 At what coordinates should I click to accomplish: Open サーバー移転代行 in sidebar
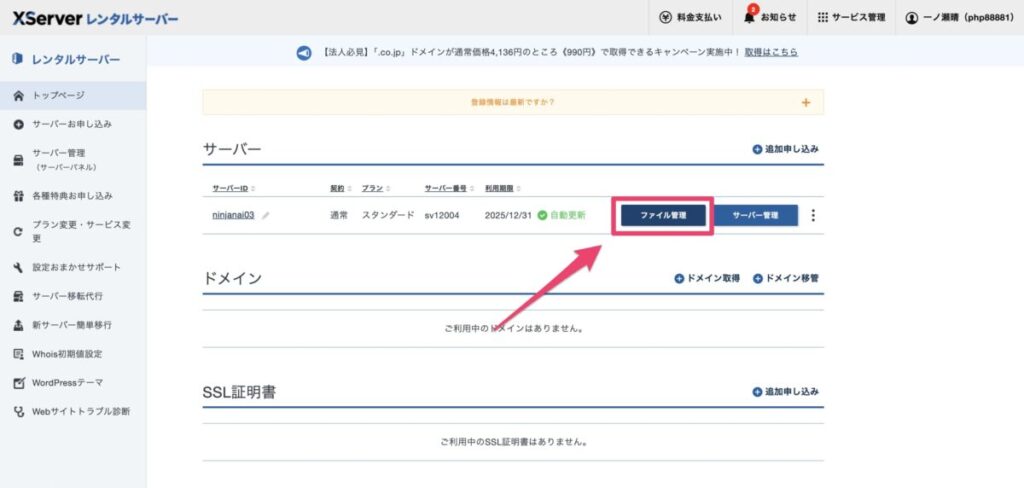click(73, 297)
